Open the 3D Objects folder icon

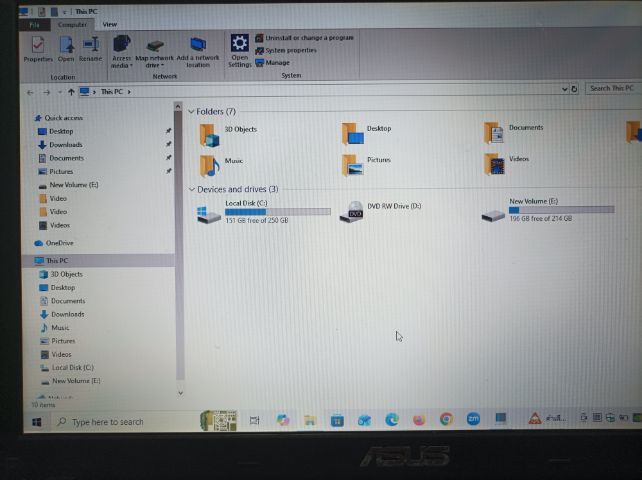coord(210,135)
